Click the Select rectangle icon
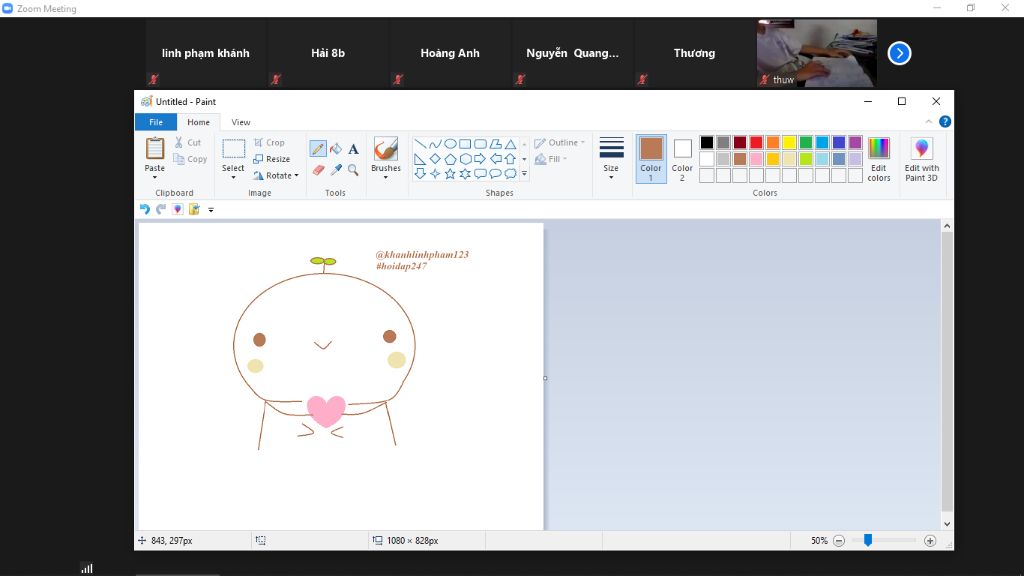Viewport: 1024px width, 576px height. [x=233, y=149]
